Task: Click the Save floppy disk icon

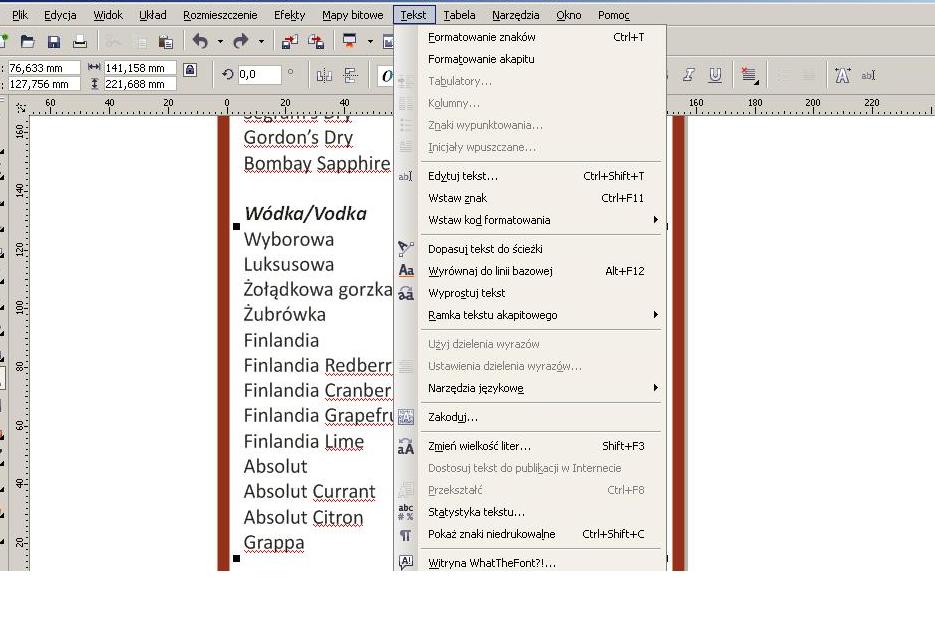Action: (54, 42)
